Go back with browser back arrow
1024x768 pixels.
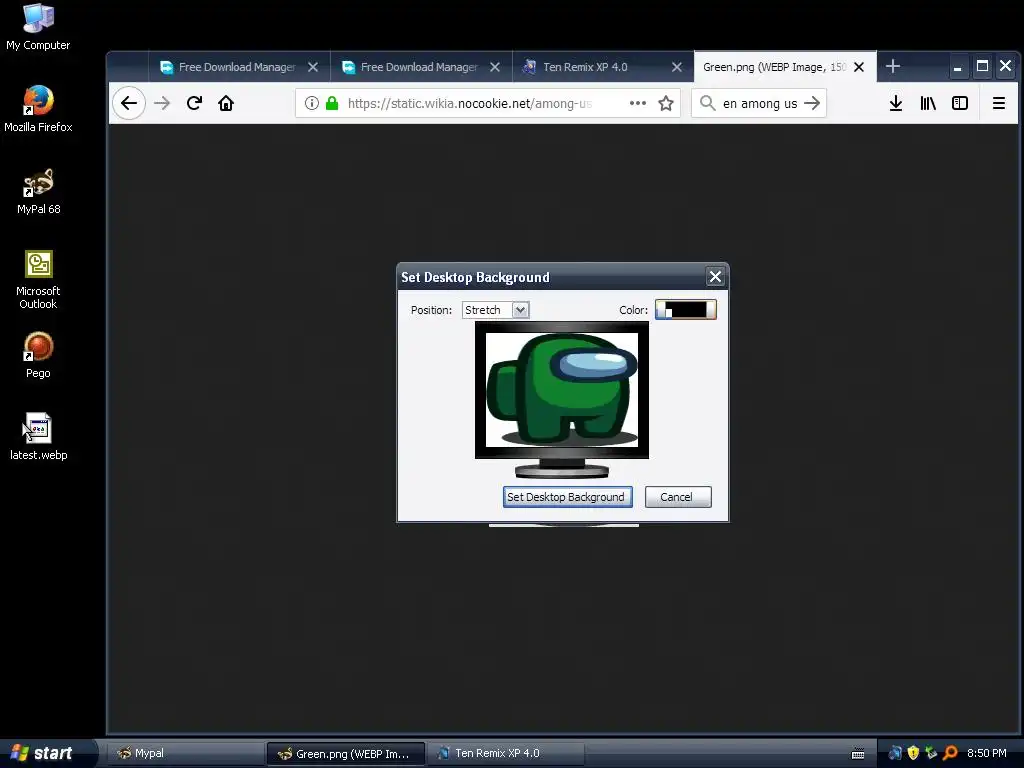click(x=129, y=103)
